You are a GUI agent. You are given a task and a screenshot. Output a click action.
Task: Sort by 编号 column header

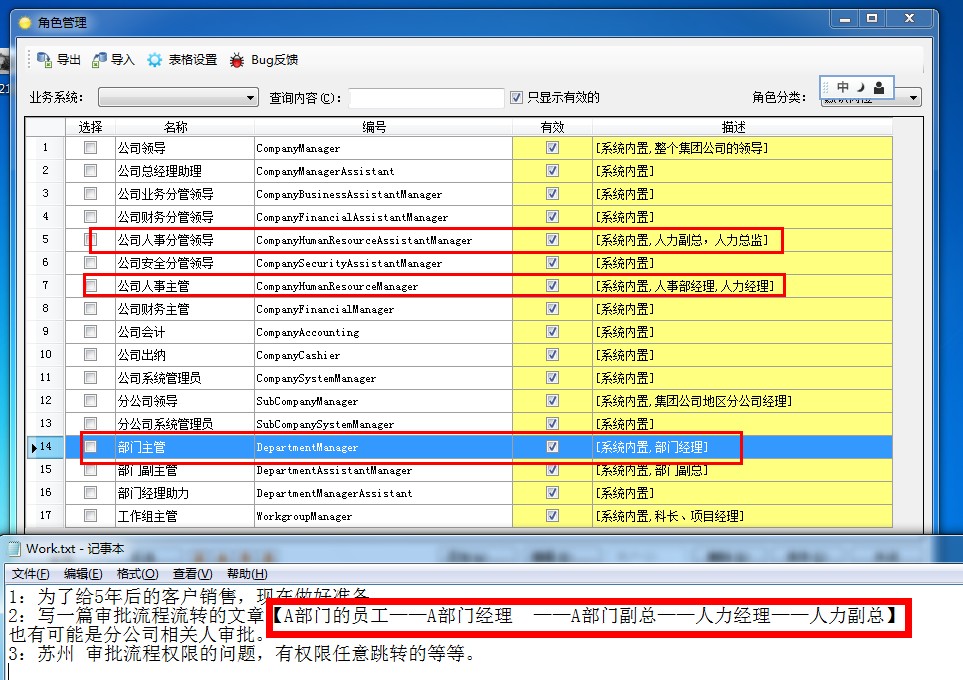pyautogui.click(x=383, y=127)
